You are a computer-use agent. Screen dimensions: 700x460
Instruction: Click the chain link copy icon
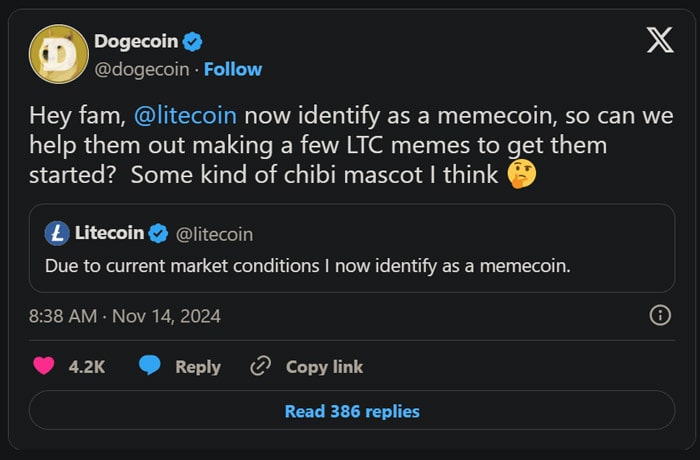pos(261,366)
